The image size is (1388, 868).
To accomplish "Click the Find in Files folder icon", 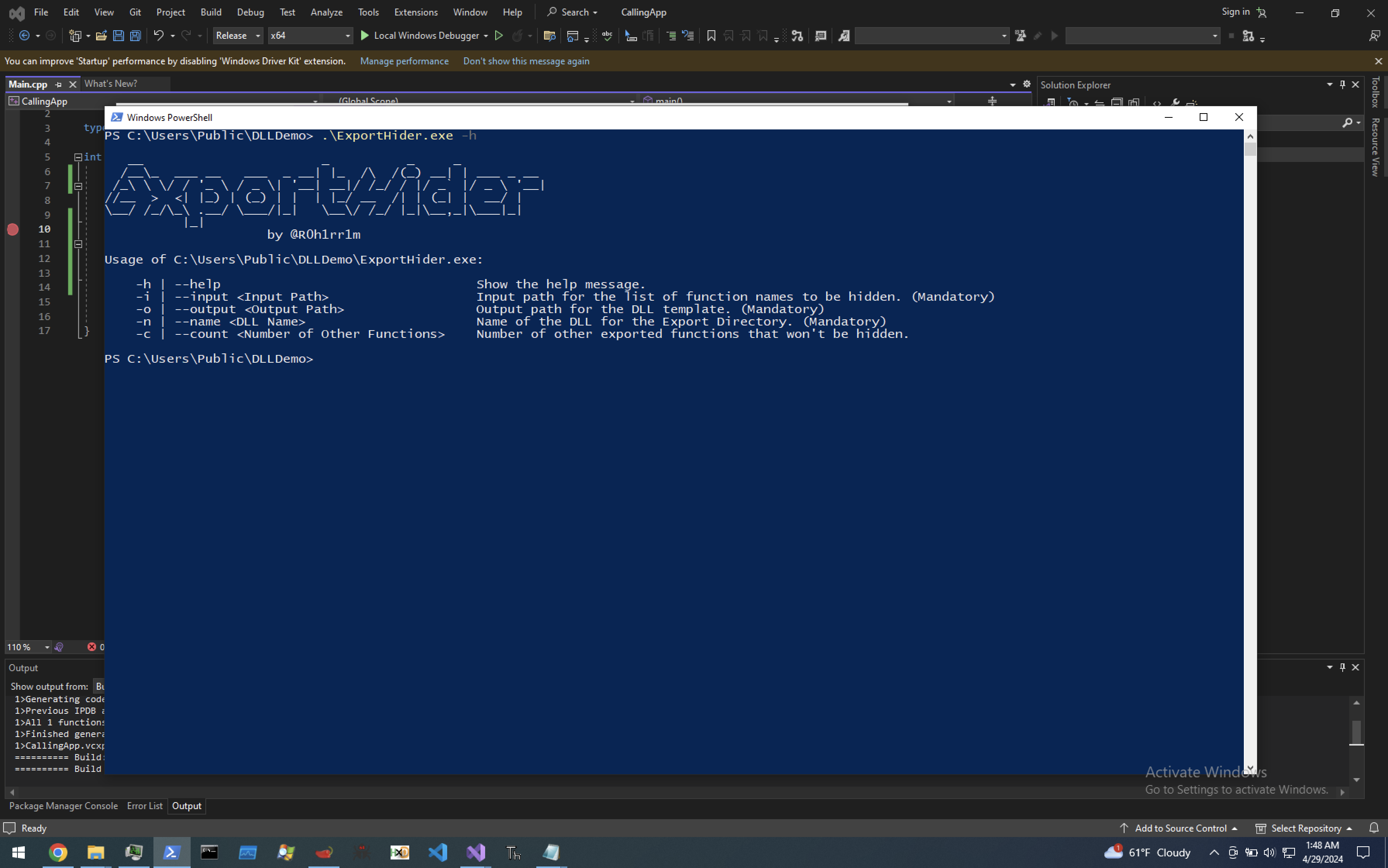I will (x=549, y=36).
